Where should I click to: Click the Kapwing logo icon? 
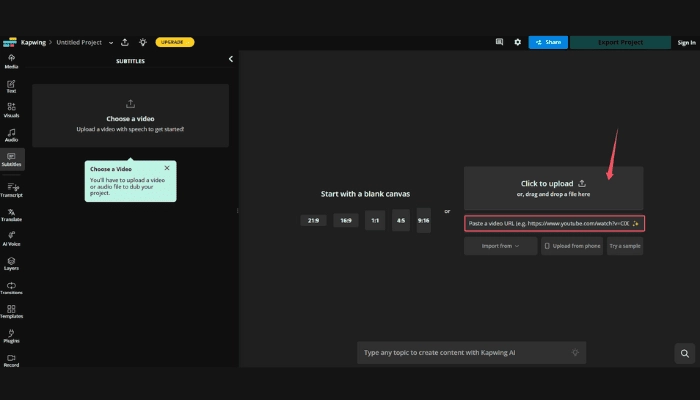9,42
